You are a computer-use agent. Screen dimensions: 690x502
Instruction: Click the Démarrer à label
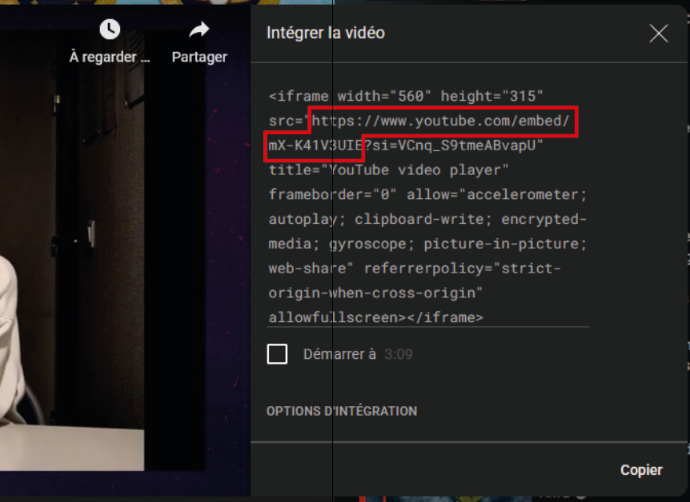pos(340,354)
